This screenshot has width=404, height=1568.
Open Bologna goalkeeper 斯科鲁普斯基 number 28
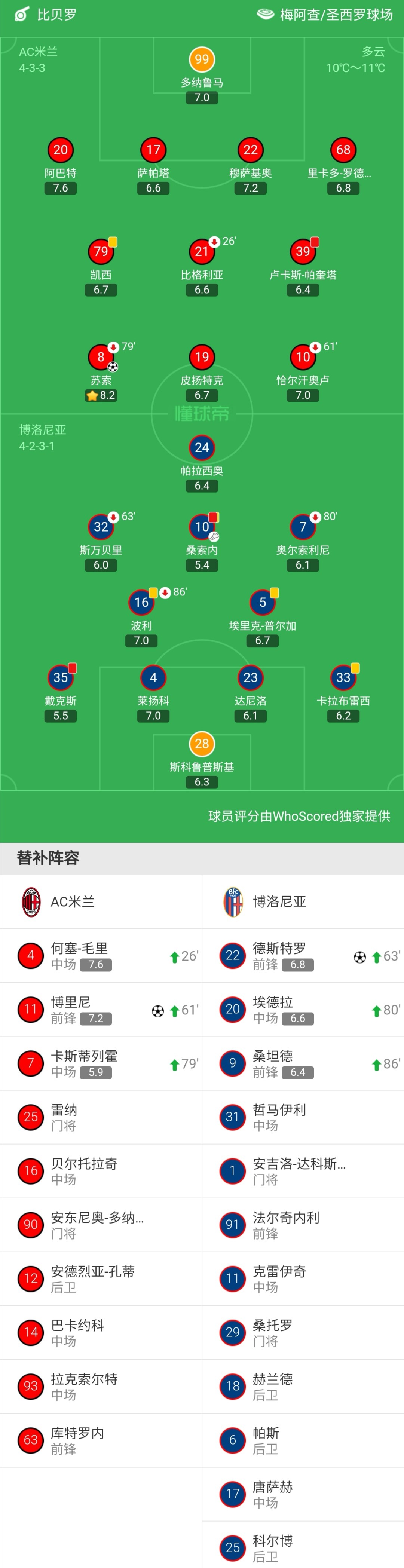click(x=202, y=743)
